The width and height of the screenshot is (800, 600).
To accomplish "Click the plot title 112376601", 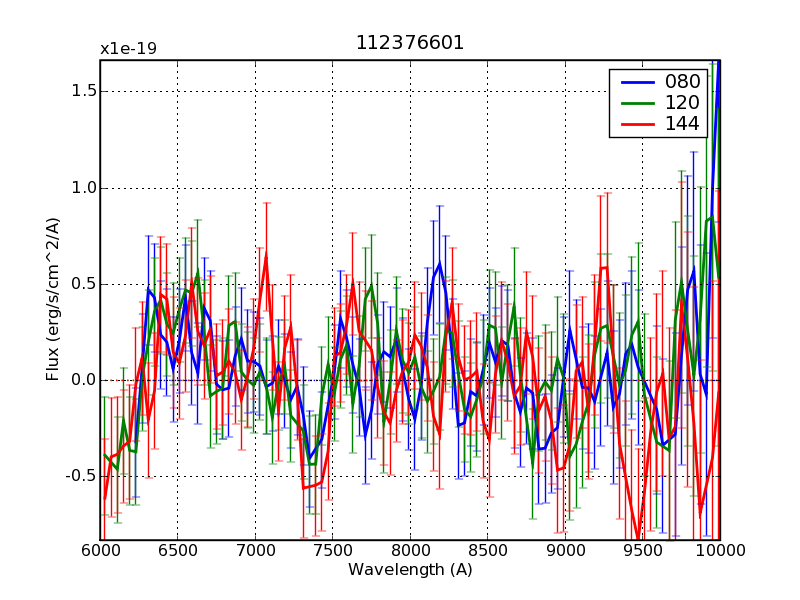I will coord(410,43).
